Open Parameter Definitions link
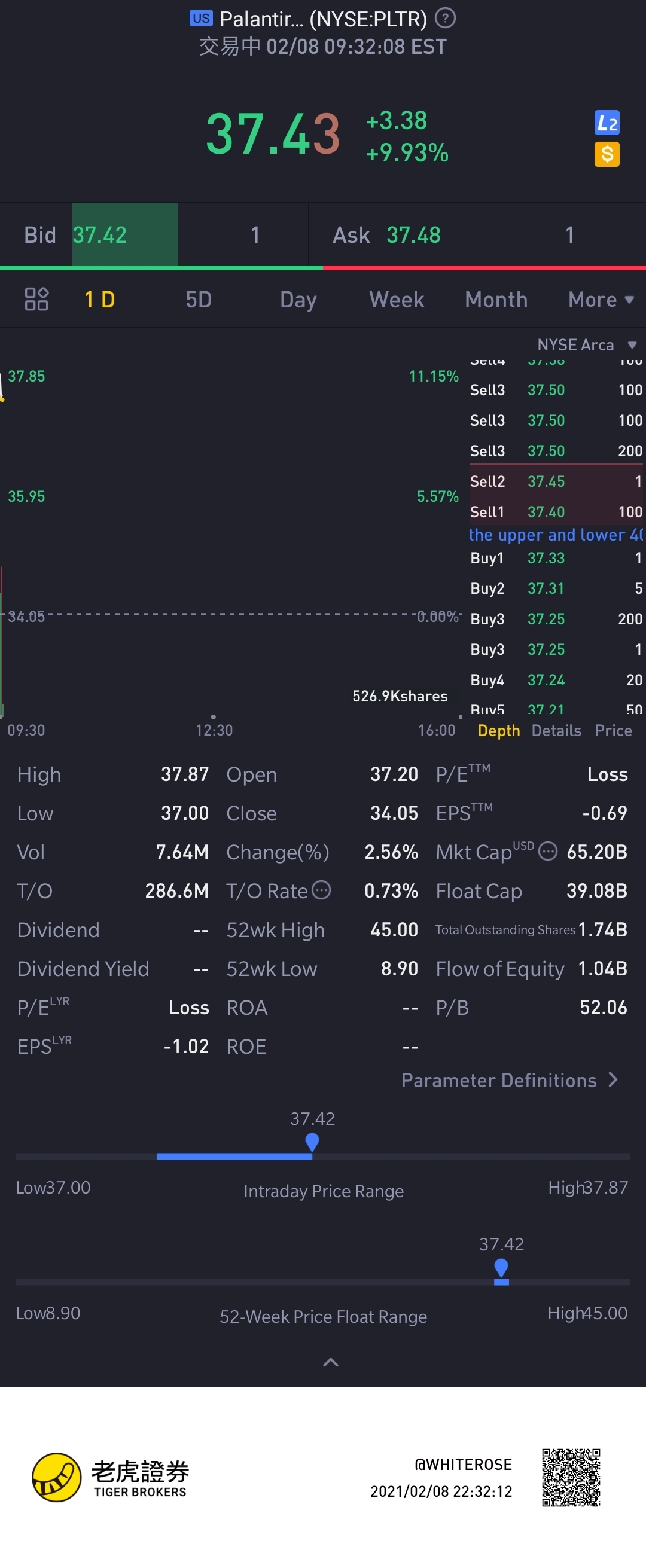646x1568 pixels. (x=509, y=1081)
